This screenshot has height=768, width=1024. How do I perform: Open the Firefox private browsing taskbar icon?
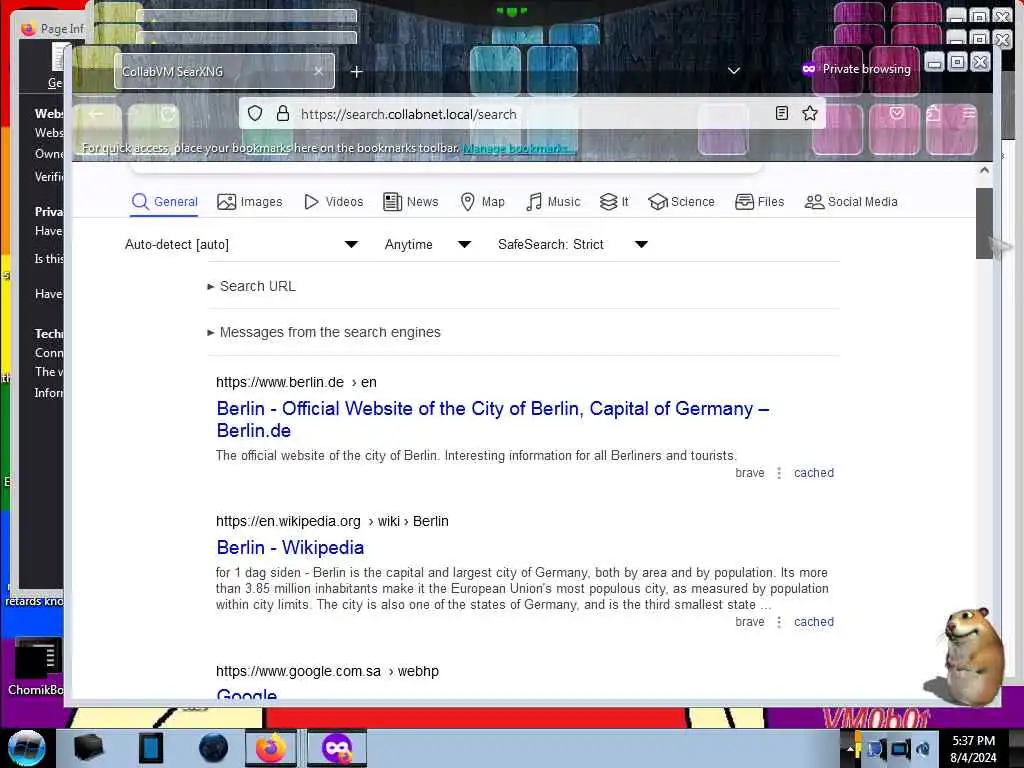[x=337, y=748]
